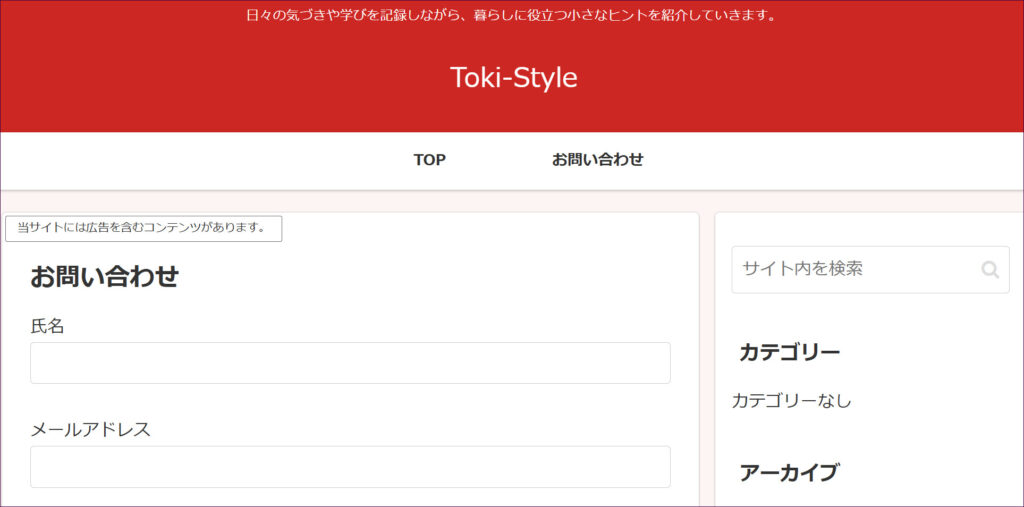Select the カテゴリー sidebar heading

(x=789, y=352)
